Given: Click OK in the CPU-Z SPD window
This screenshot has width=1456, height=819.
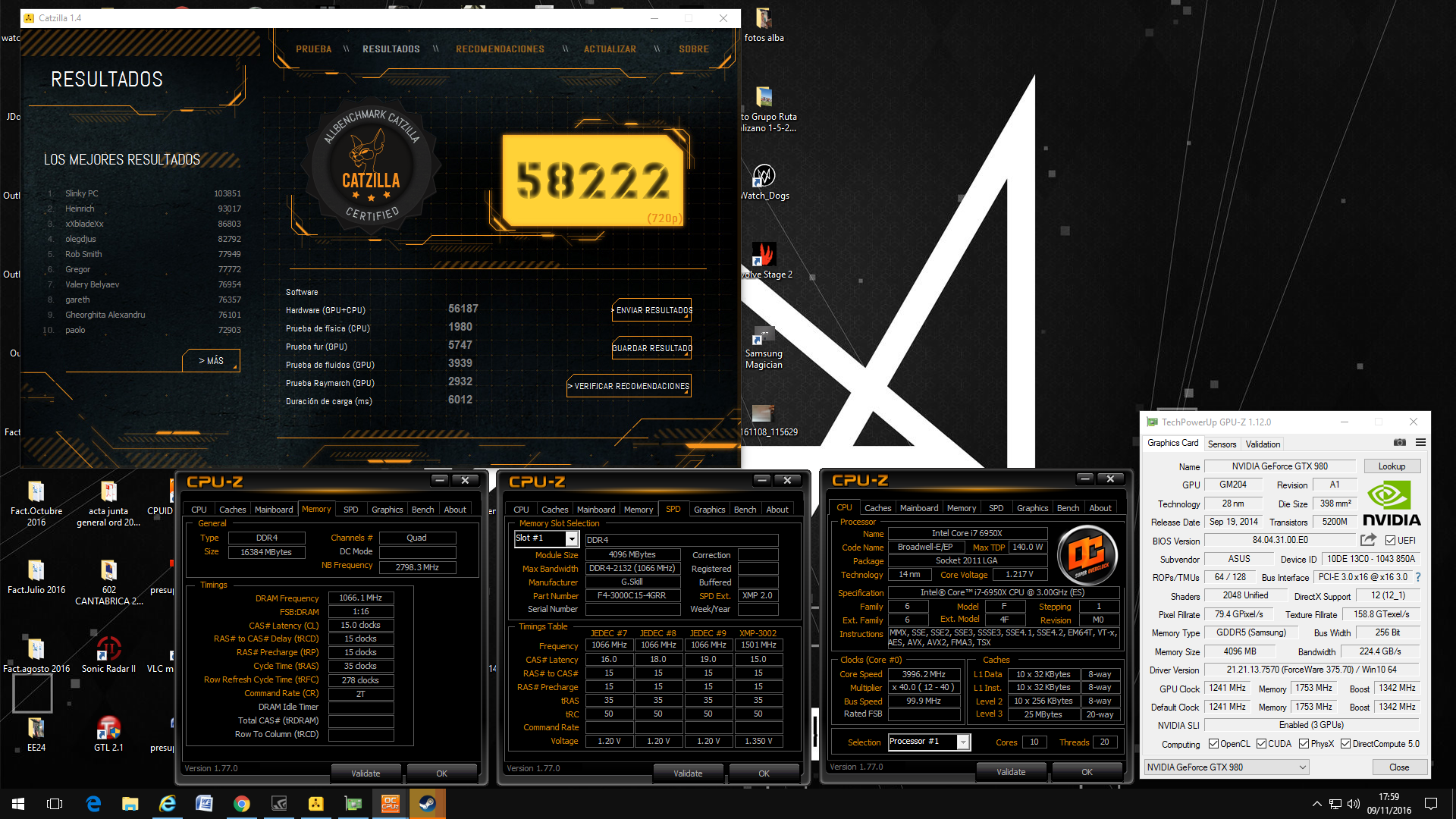Looking at the screenshot, I should (764, 773).
